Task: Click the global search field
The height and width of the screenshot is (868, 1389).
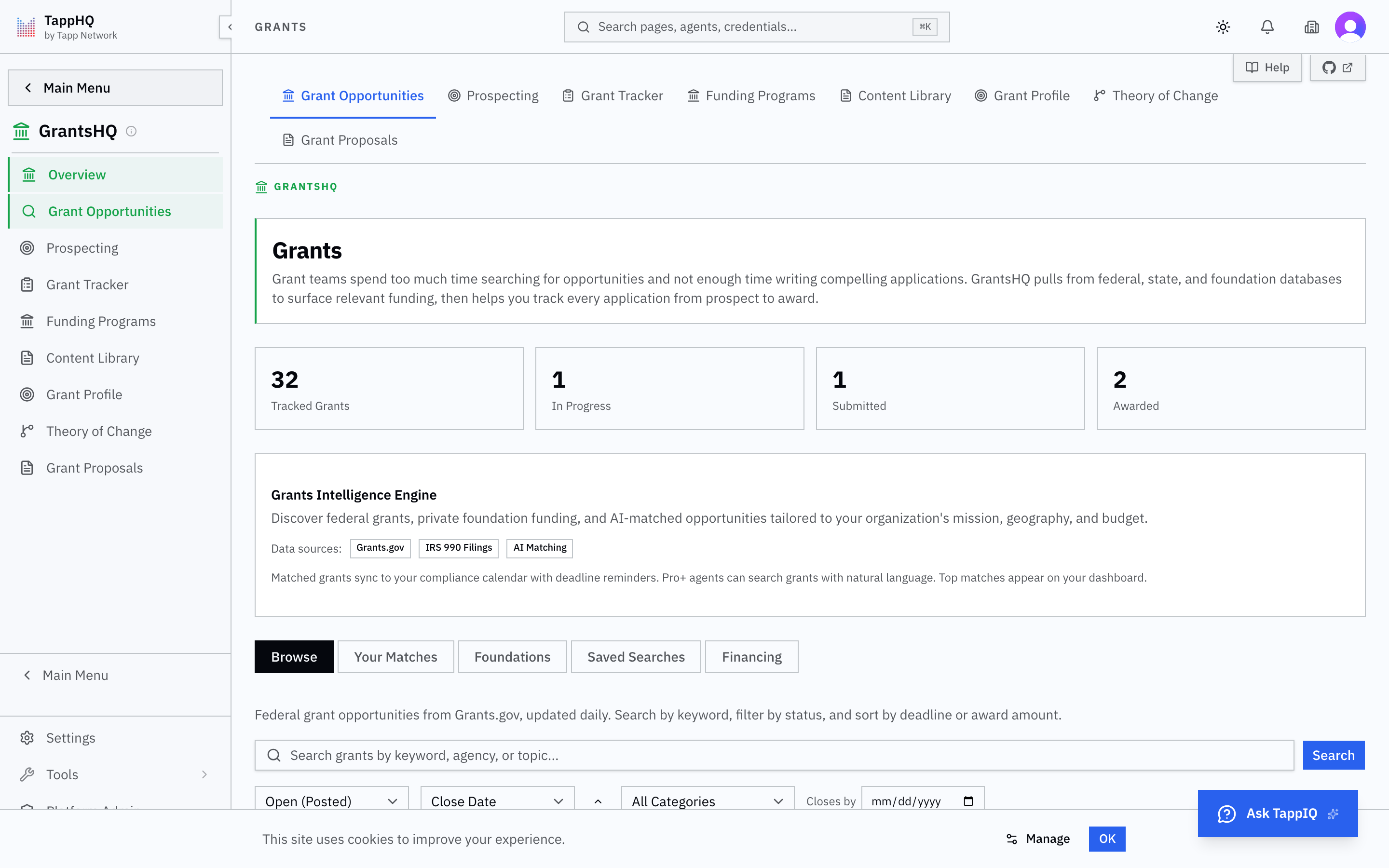Action: click(x=757, y=27)
